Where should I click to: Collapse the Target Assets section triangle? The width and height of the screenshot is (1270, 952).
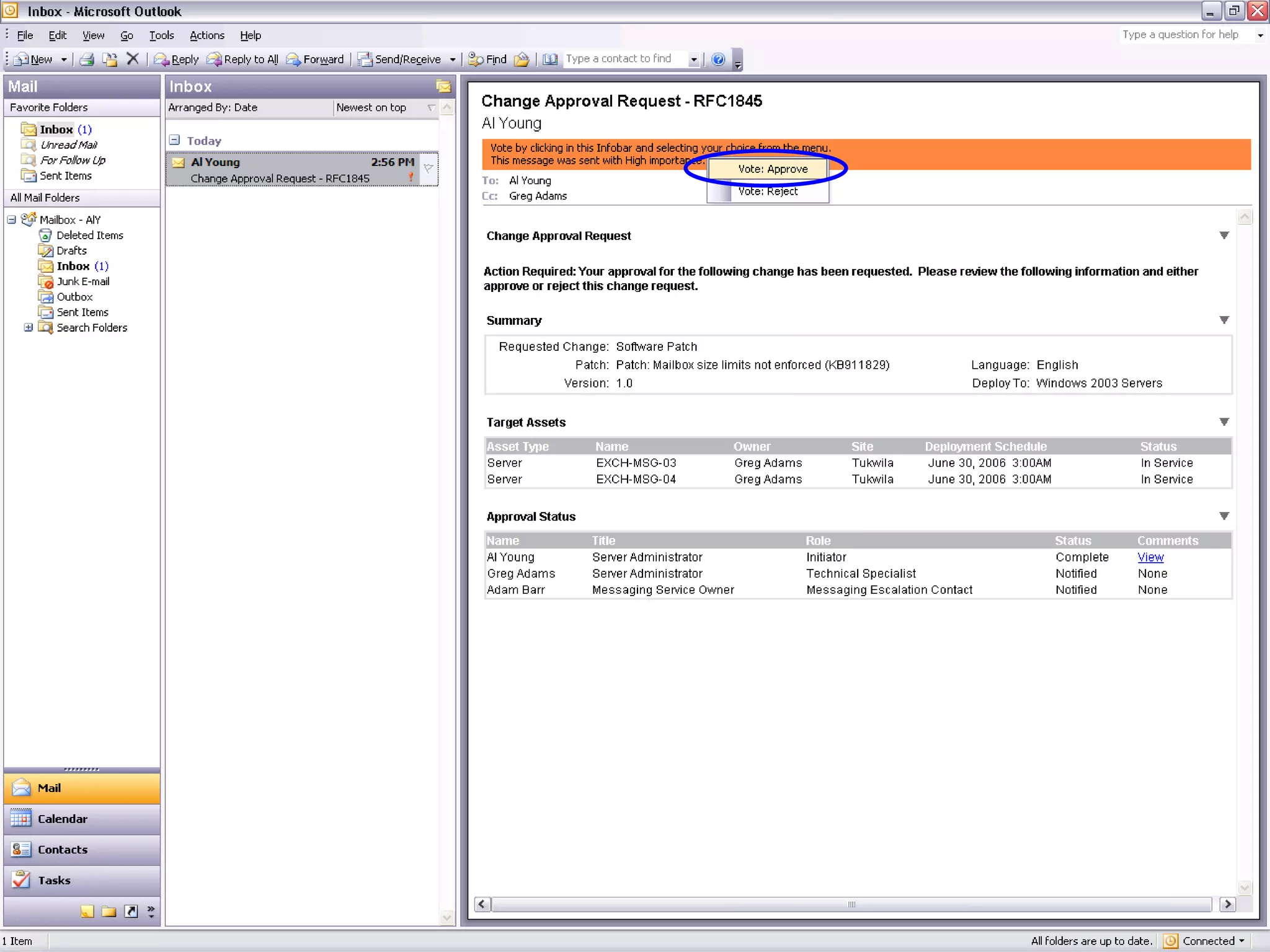point(1223,422)
